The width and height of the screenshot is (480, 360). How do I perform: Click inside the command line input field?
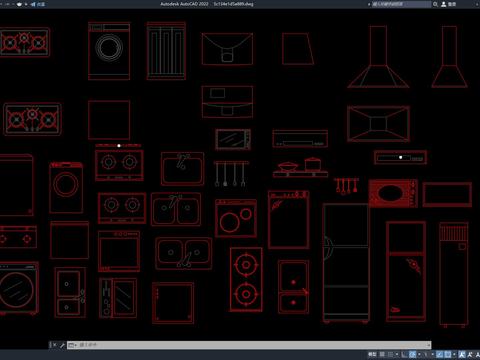coord(253,345)
